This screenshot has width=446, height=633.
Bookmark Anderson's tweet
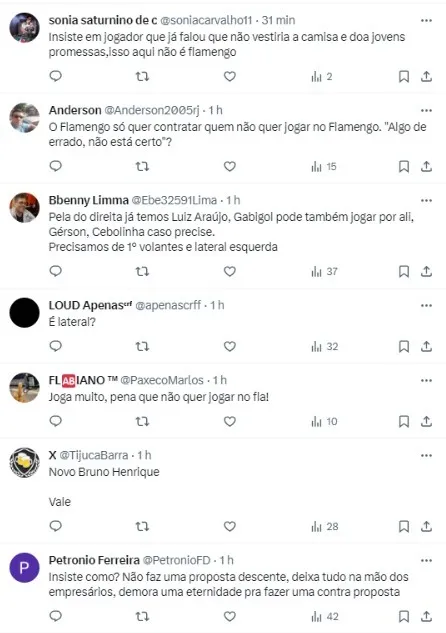(404, 166)
